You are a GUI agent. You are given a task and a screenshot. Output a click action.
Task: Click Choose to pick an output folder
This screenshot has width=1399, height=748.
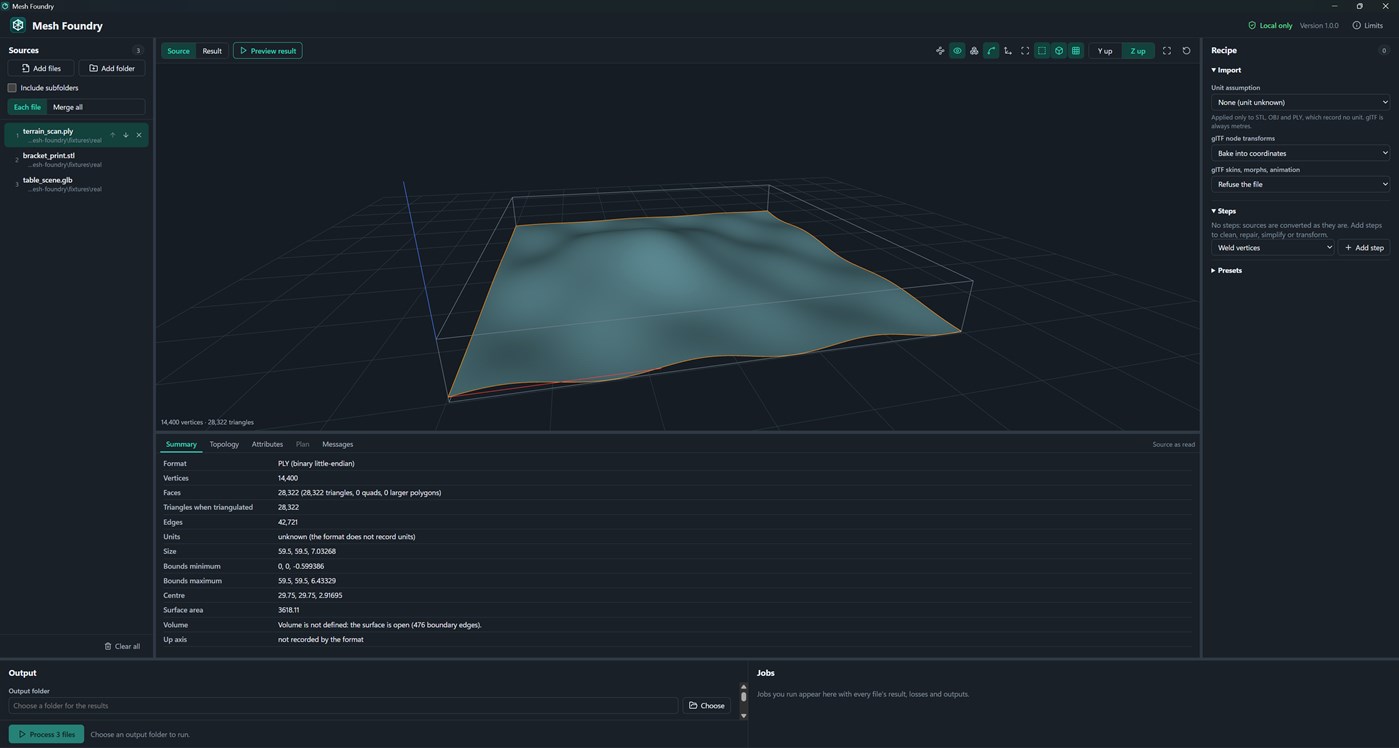tap(707, 706)
